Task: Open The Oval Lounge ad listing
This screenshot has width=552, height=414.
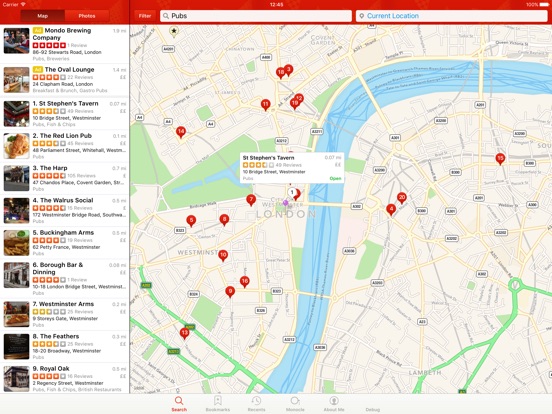Action: point(64,80)
